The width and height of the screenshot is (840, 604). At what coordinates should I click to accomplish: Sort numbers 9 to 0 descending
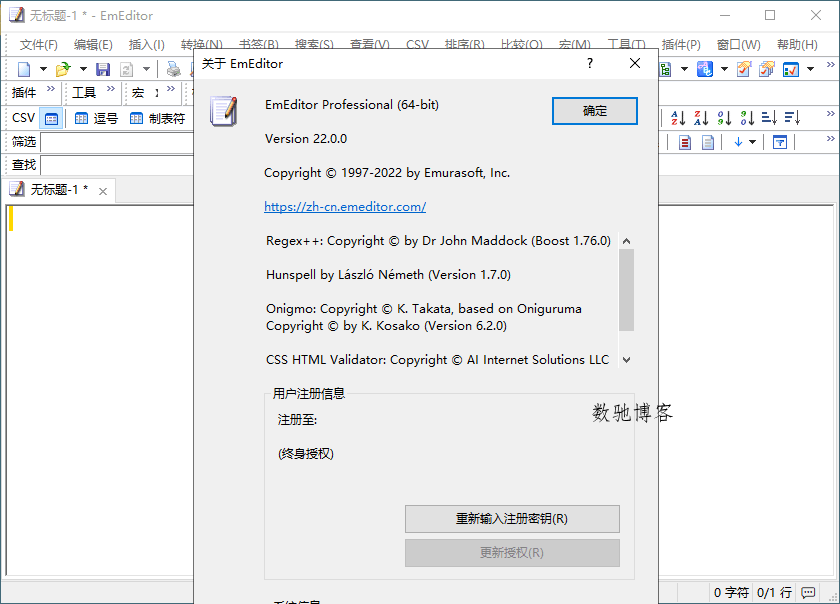pyautogui.click(x=747, y=117)
